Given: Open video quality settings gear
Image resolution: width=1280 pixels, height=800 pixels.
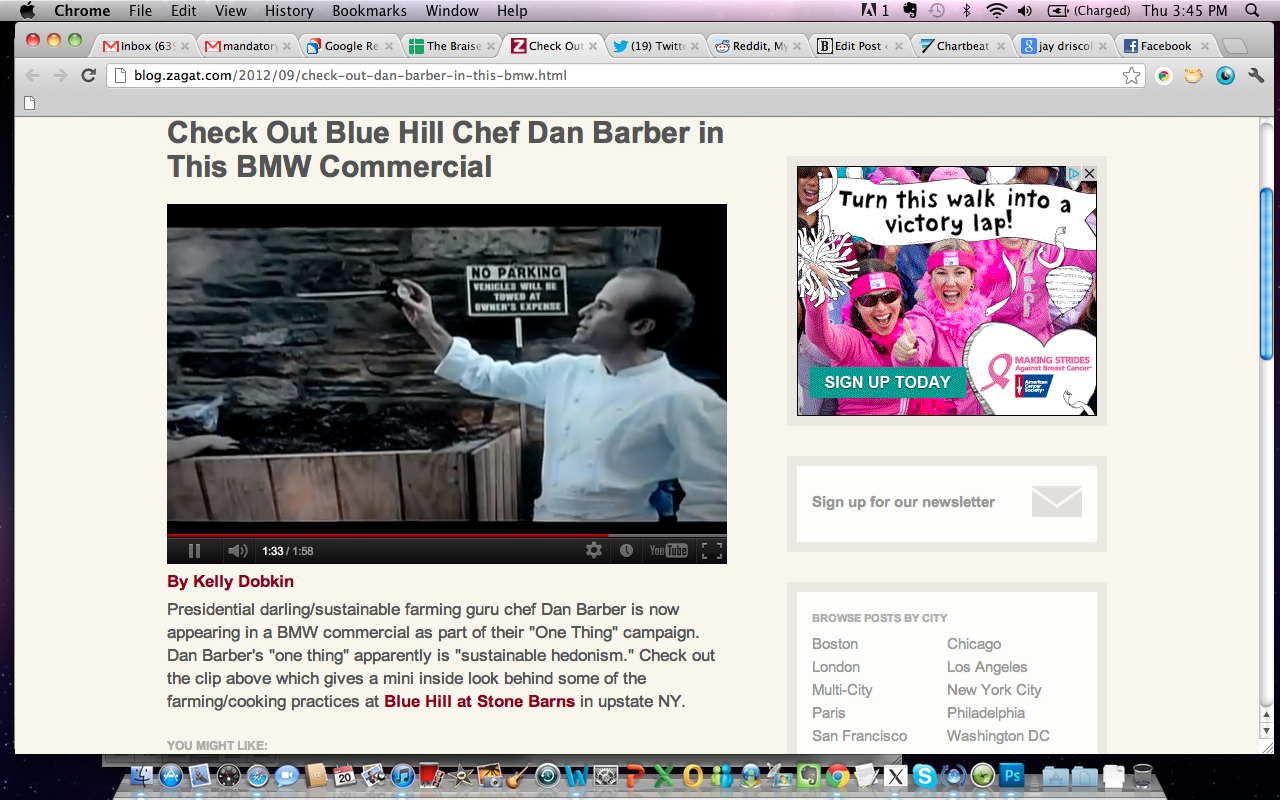Looking at the screenshot, I should point(594,551).
